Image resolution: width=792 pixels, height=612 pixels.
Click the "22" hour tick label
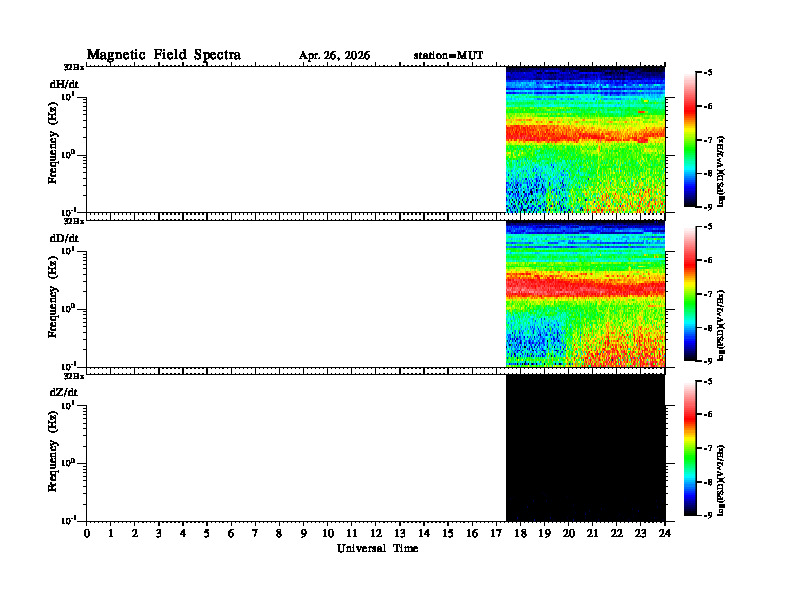point(617,533)
